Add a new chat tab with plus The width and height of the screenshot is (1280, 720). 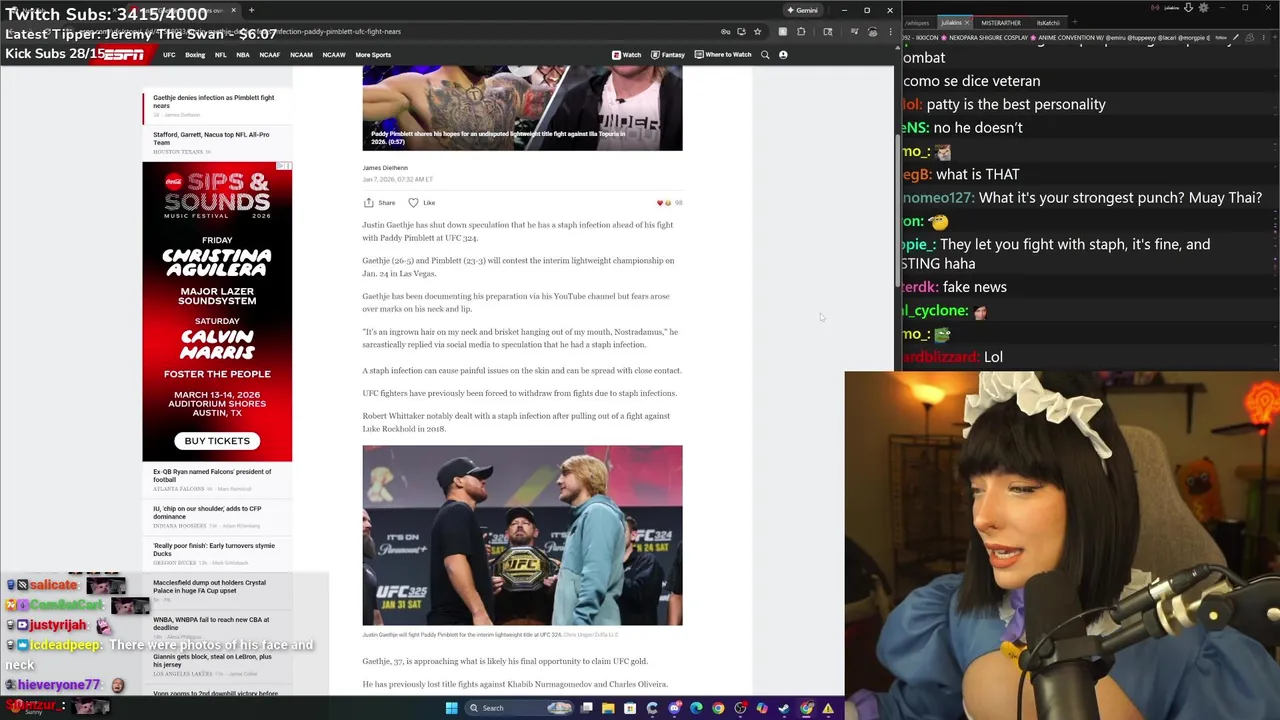click(1075, 22)
